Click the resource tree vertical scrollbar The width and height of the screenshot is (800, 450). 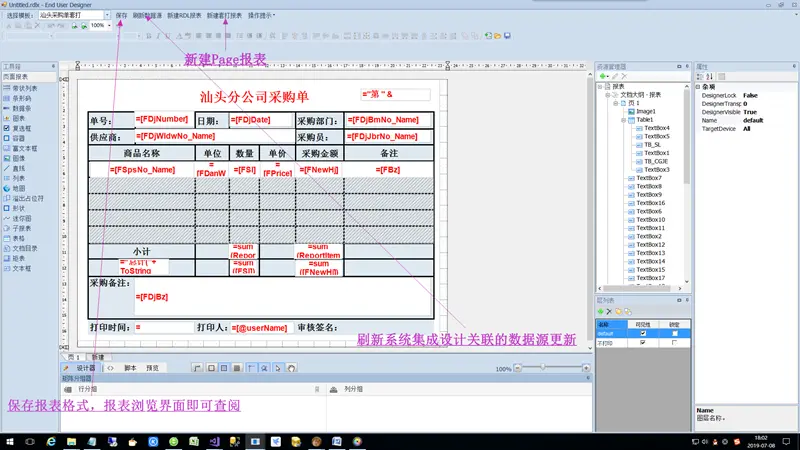point(687,138)
